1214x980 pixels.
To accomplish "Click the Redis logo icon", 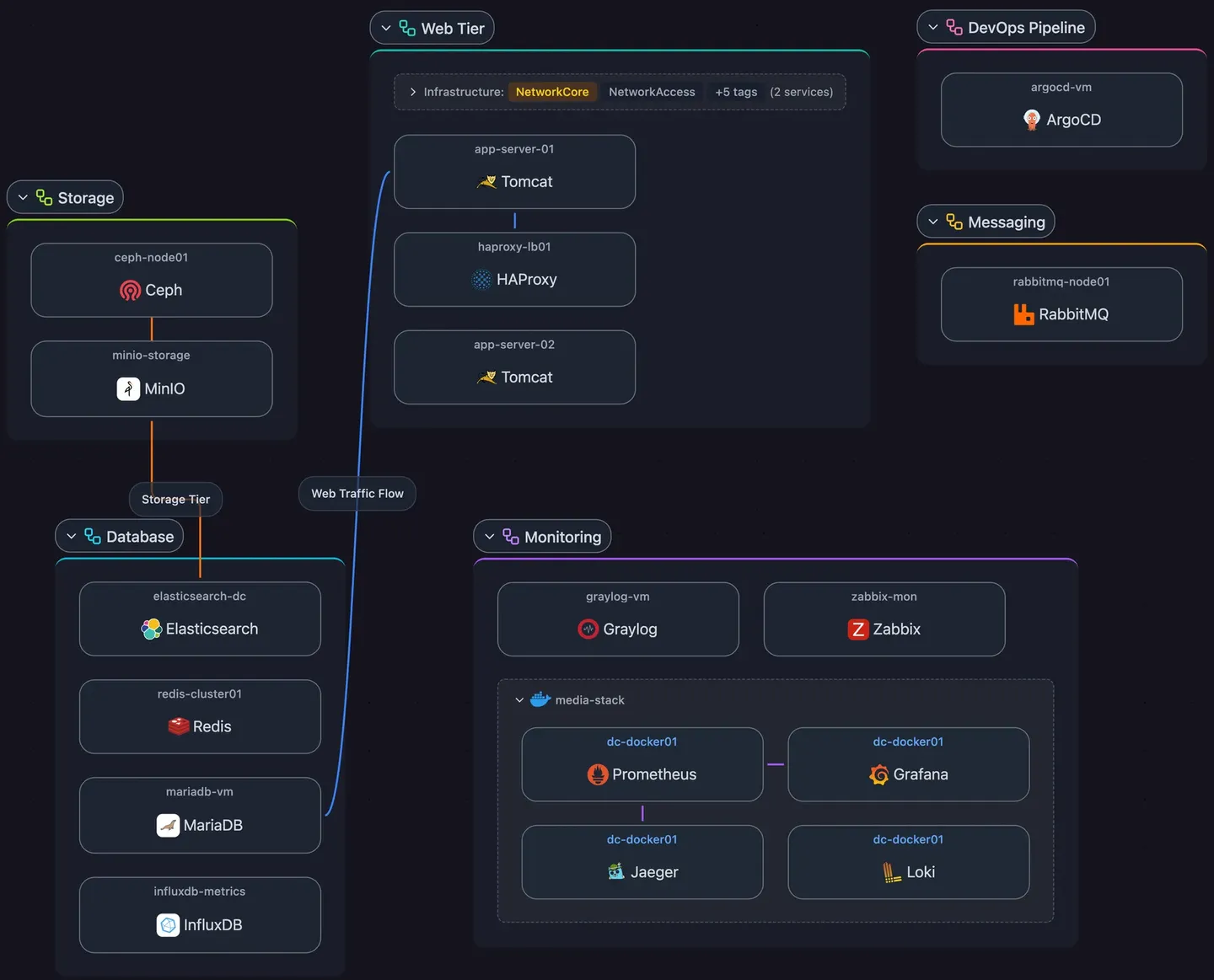I will (179, 726).
